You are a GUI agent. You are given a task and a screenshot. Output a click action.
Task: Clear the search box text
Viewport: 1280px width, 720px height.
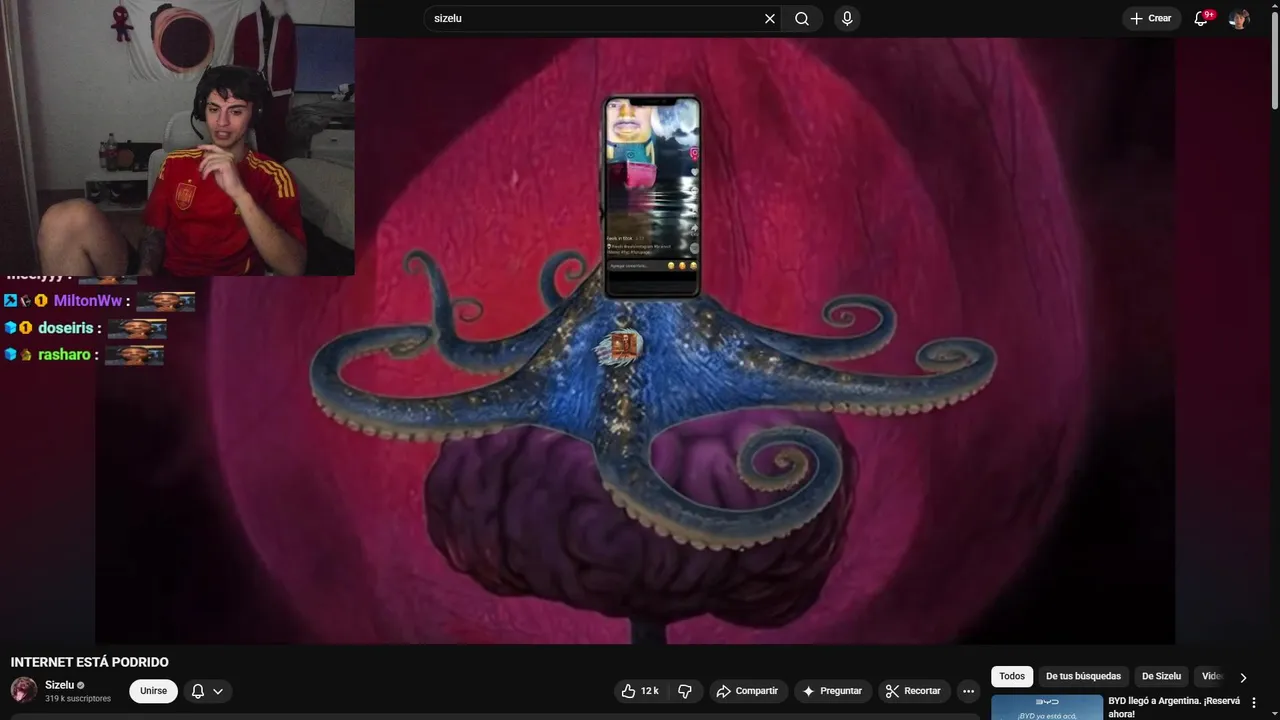tap(770, 18)
